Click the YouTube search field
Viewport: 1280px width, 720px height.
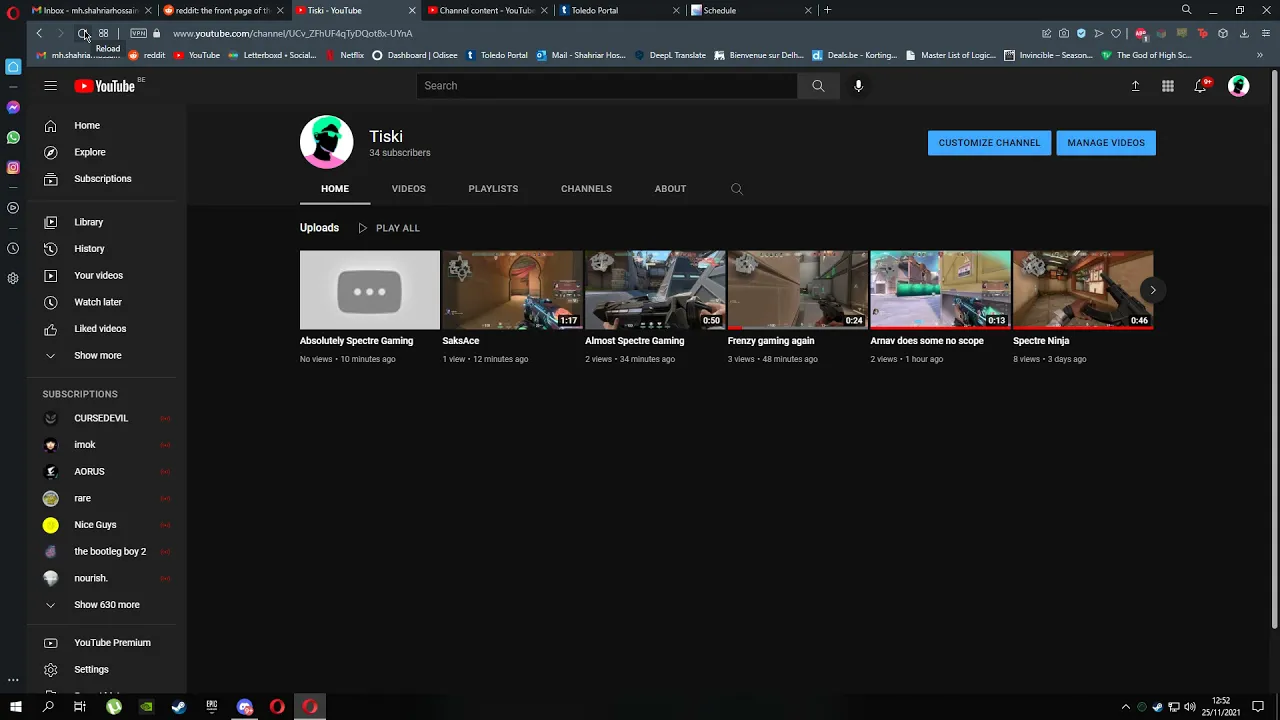click(607, 86)
